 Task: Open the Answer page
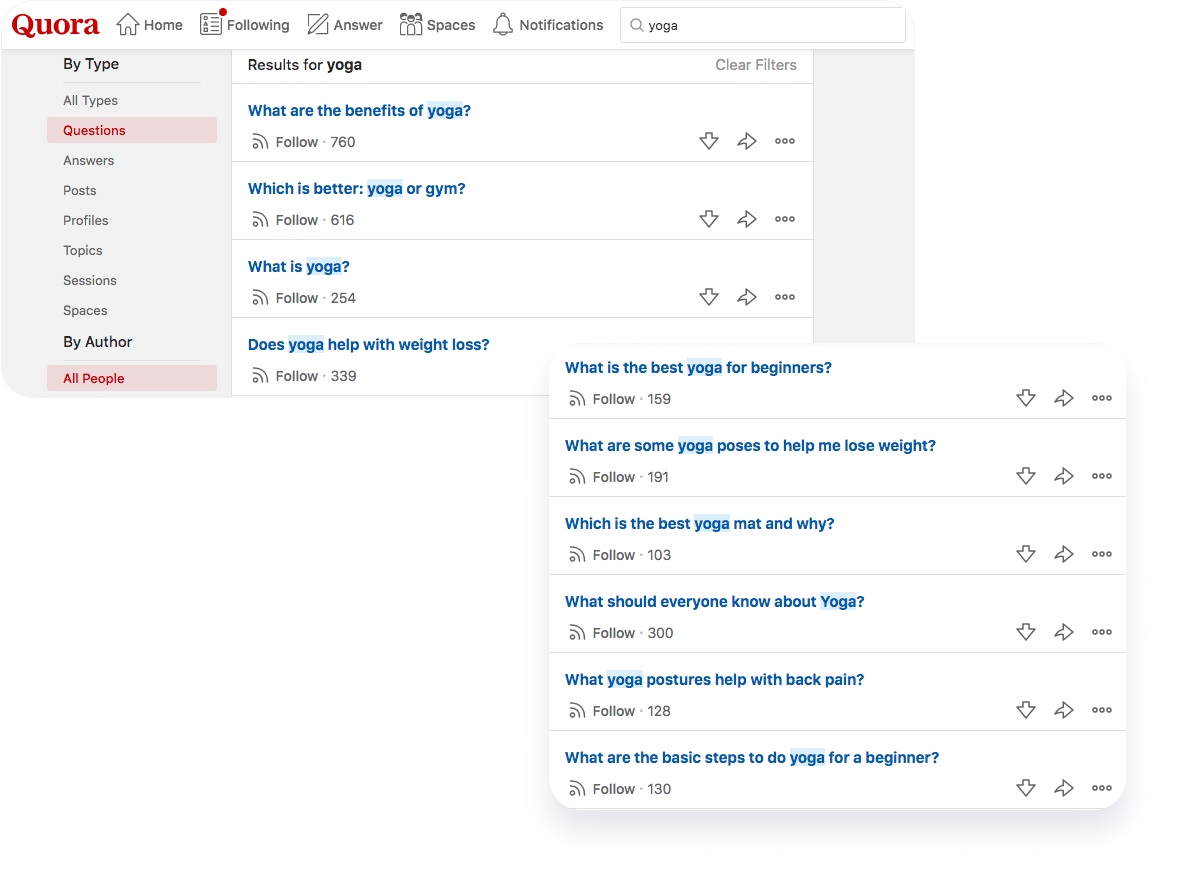pyautogui.click(x=345, y=25)
